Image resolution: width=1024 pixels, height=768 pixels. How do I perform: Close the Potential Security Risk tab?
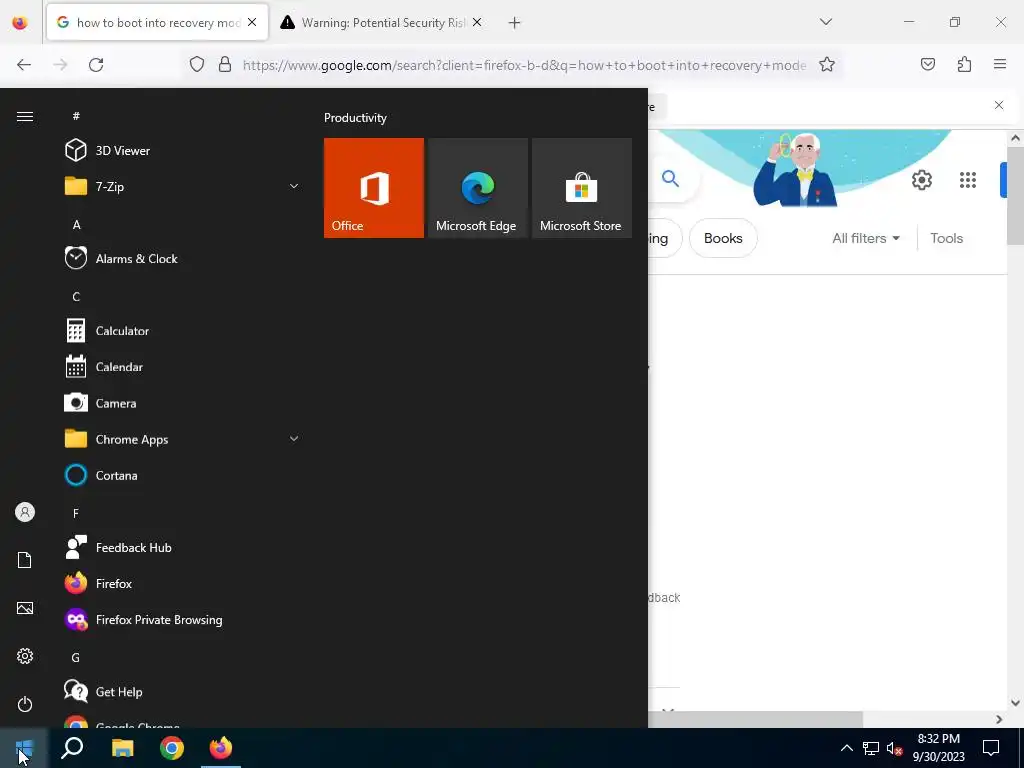pyautogui.click(x=477, y=22)
